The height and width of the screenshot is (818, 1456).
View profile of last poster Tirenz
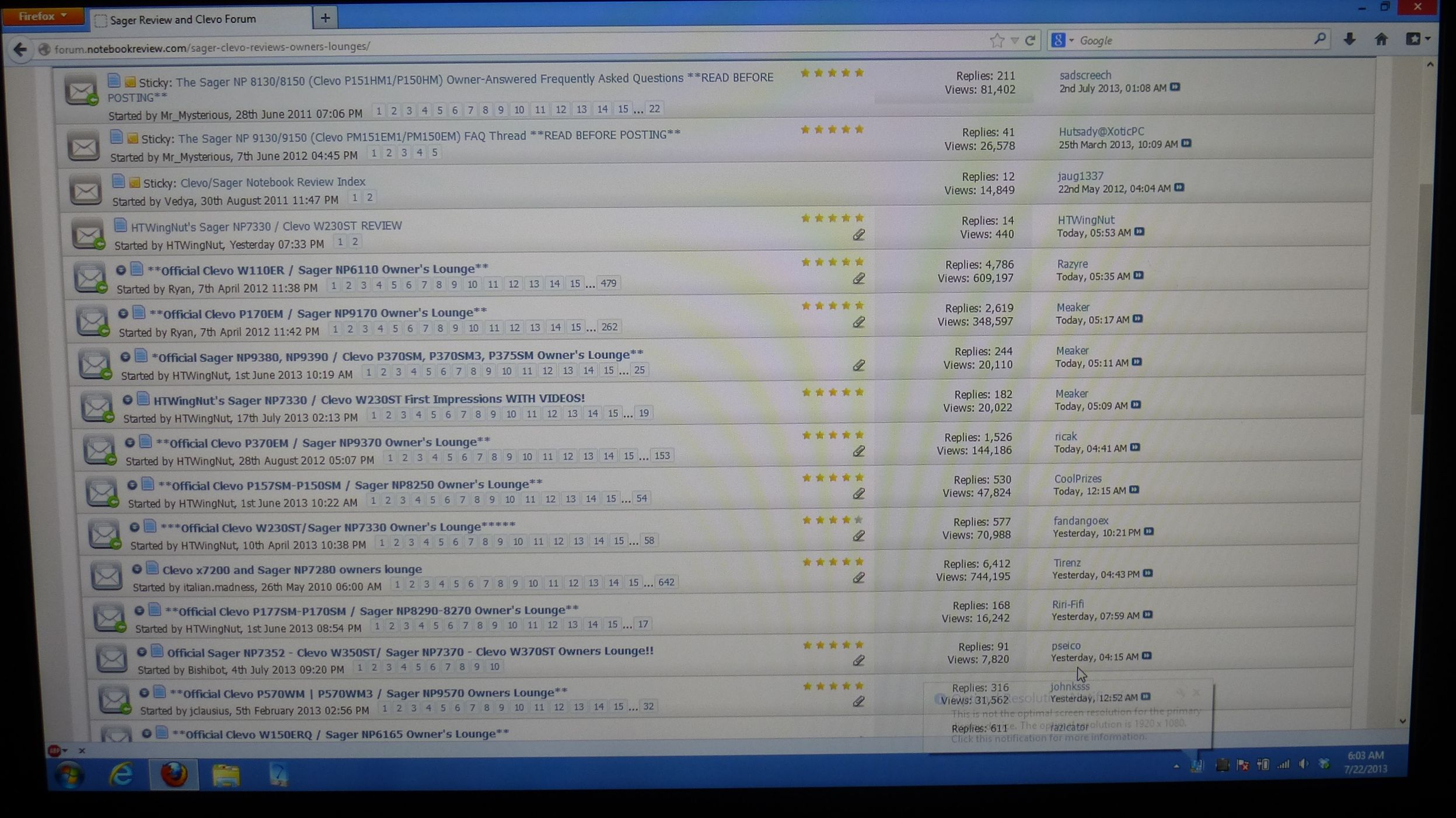tap(1066, 562)
